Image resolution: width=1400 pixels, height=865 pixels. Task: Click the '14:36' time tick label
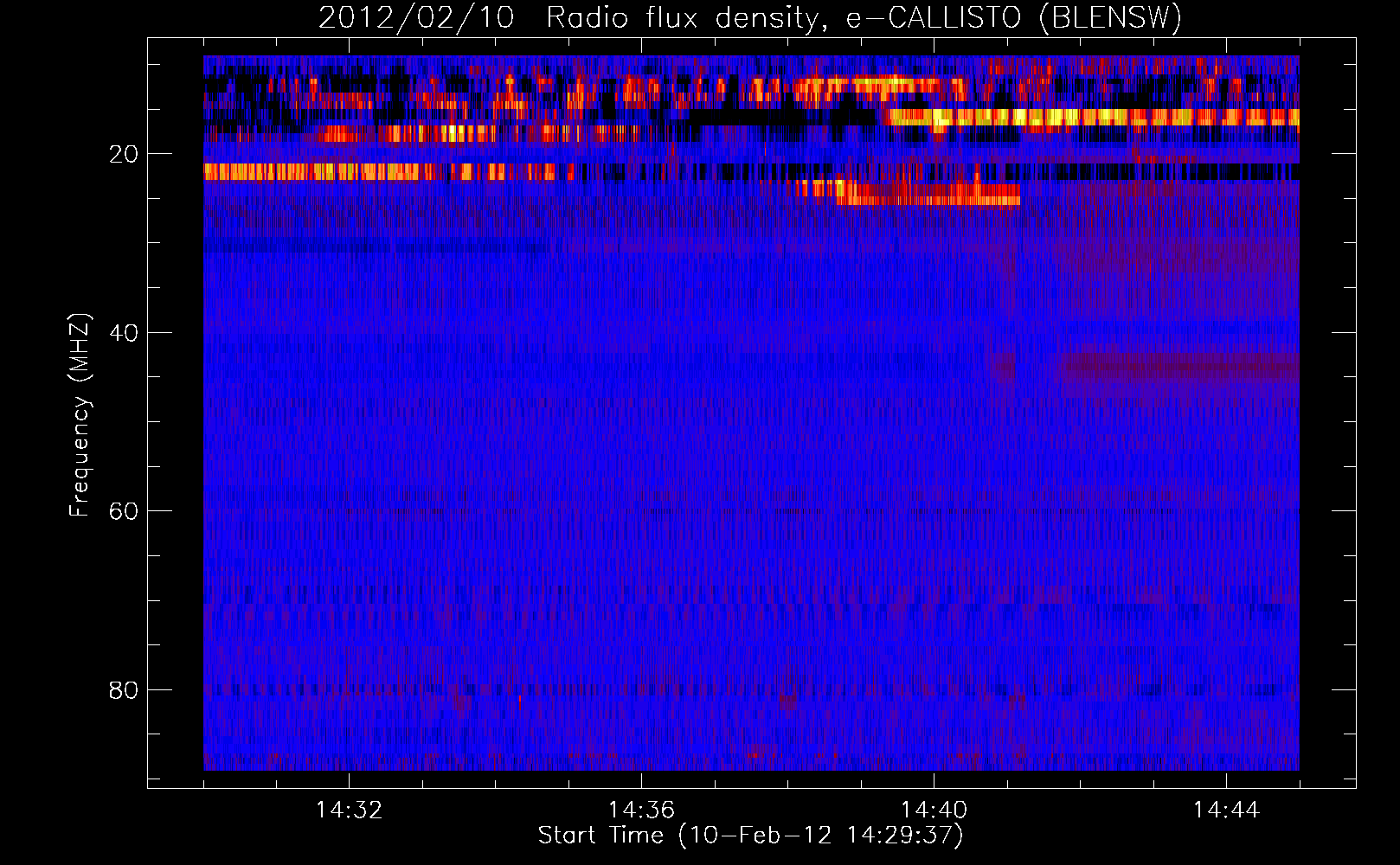click(x=641, y=811)
